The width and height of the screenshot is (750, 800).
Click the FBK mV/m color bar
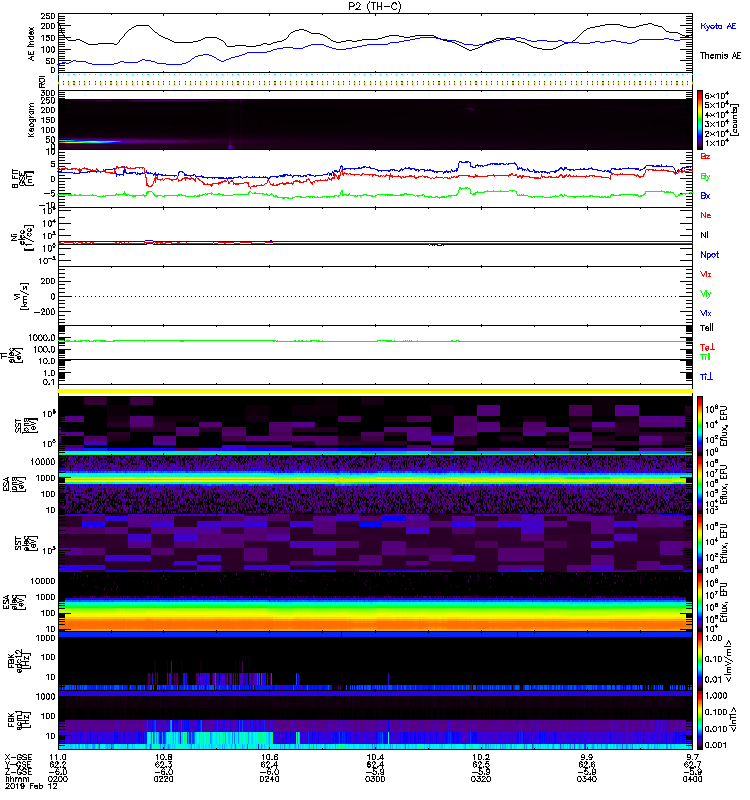700,661
